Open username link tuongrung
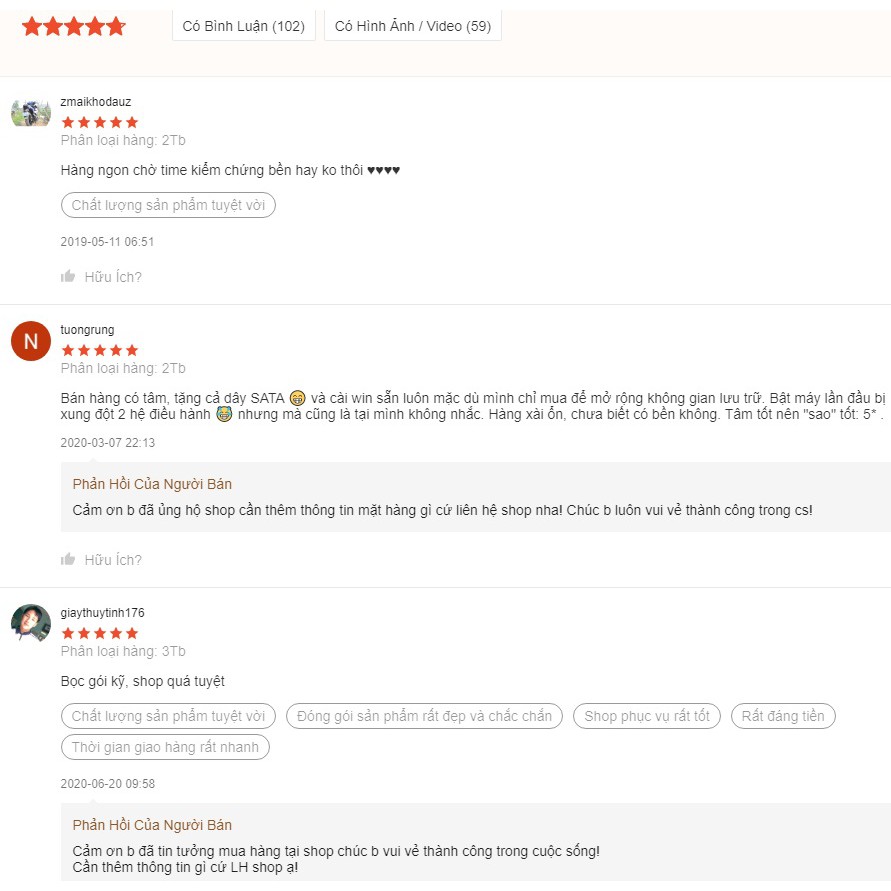891x891 pixels. [88, 330]
